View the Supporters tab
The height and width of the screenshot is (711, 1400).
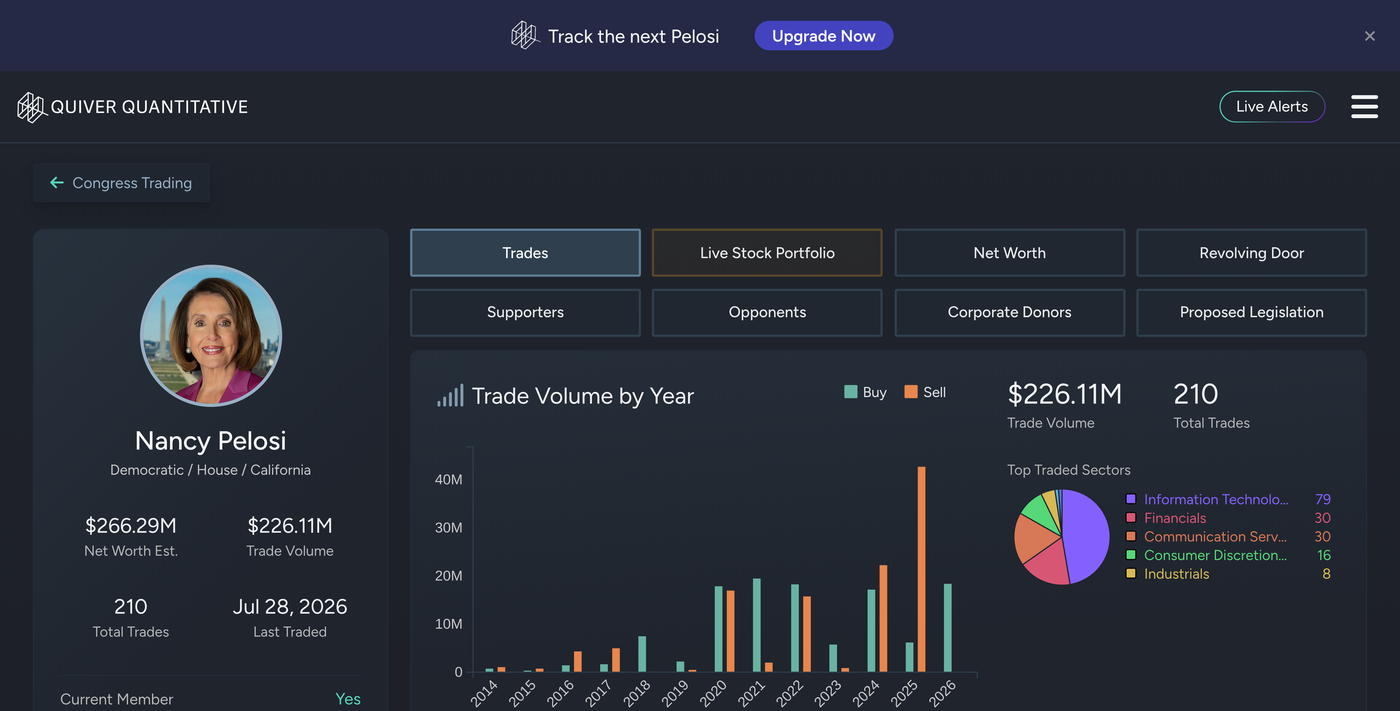[525, 312]
